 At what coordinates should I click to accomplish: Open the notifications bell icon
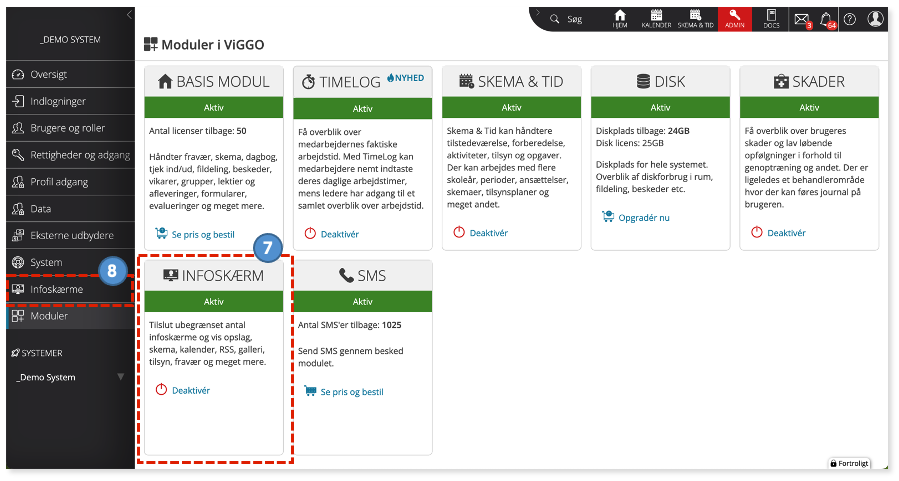tap(827, 20)
